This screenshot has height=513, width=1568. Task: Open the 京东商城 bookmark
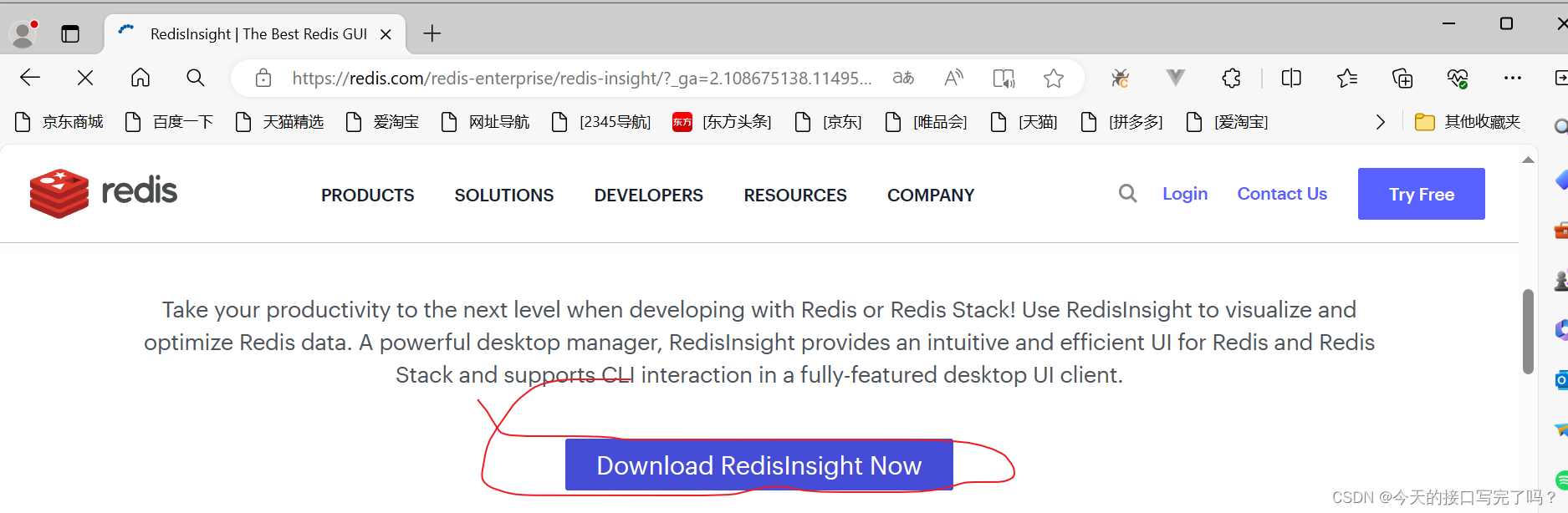(59, 122)
